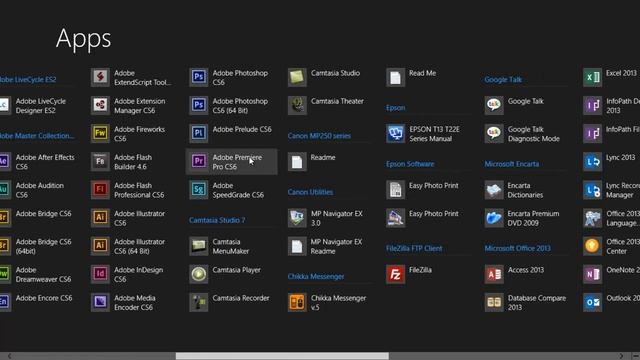Open Adobe InDesign CS6 icon
This screenshot has height=360, width=640.
tap(100, 274)
